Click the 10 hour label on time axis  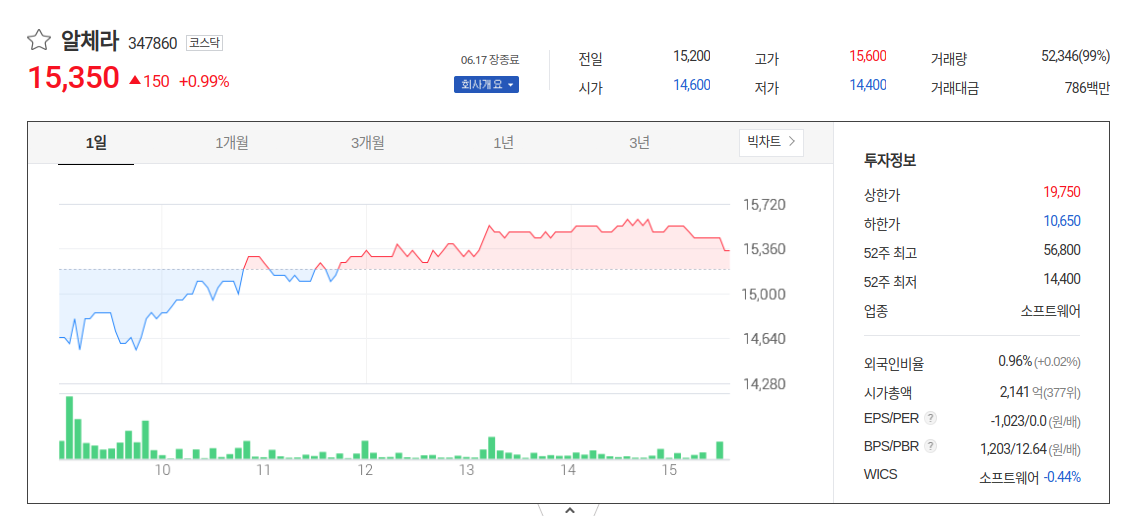click(162, 471)
